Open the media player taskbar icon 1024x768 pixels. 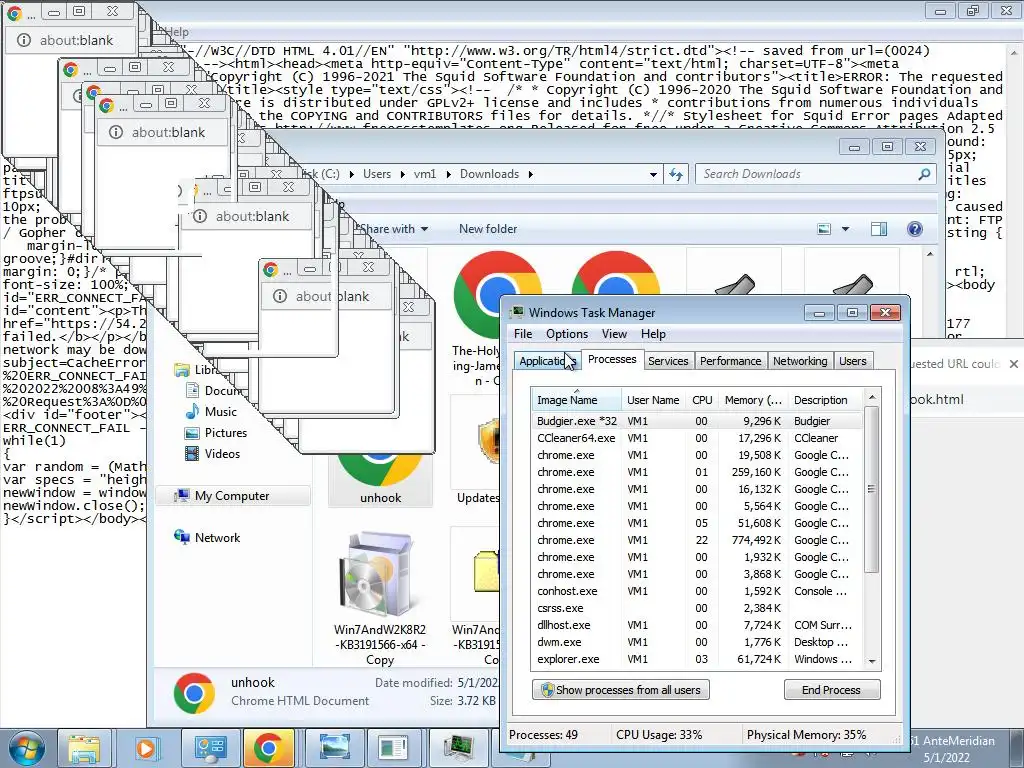point(146,748)
